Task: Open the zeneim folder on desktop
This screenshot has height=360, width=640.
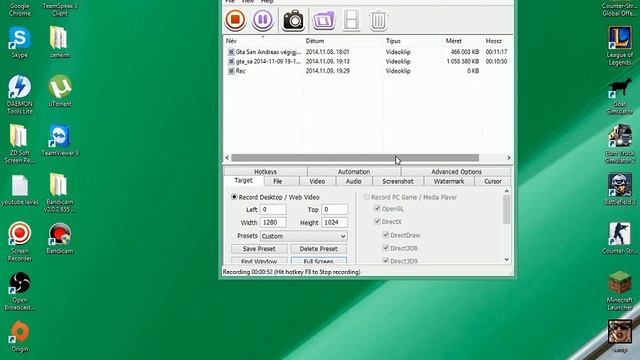Action: [60, 42]
